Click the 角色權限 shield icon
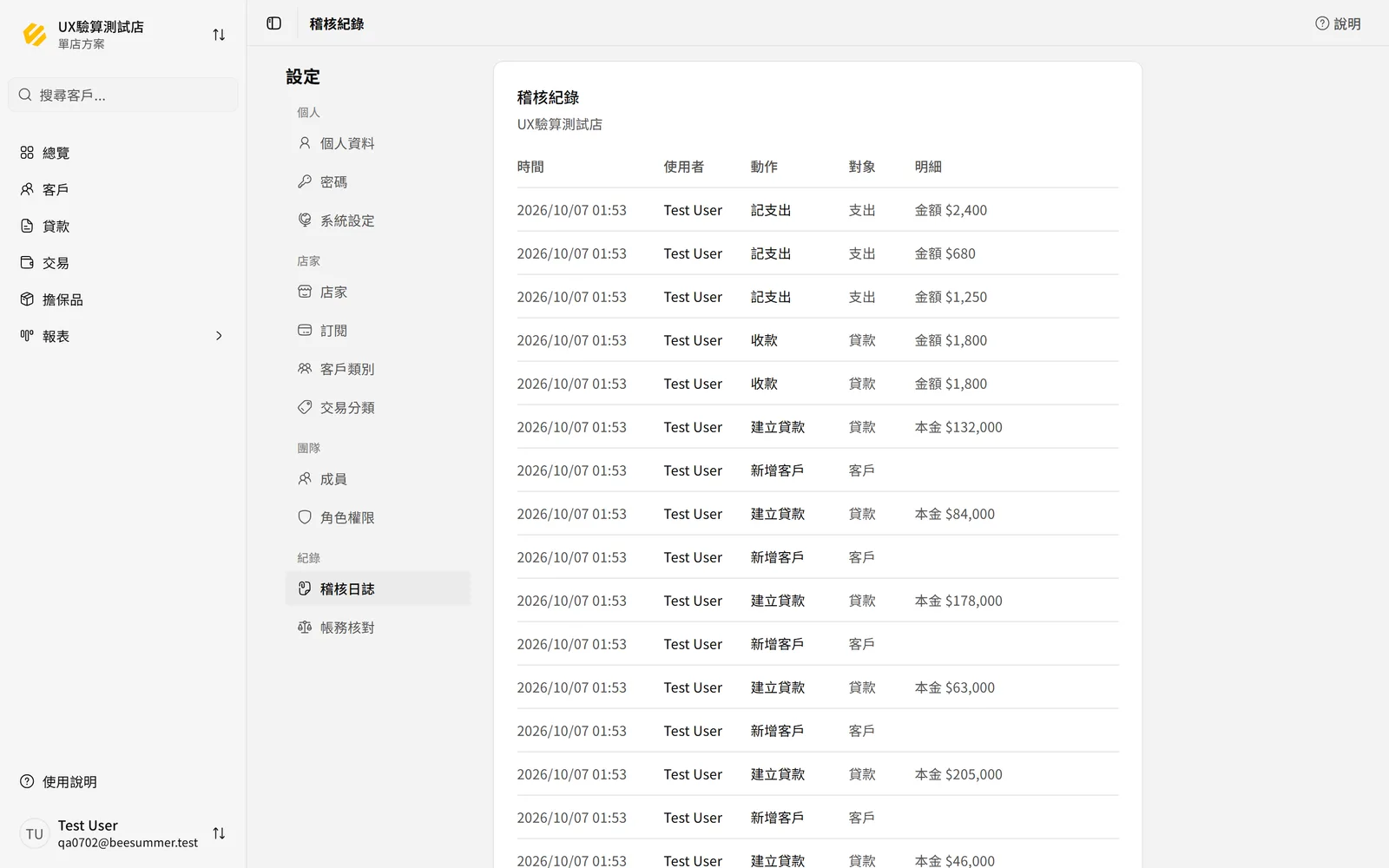 (x=305, y=517)
